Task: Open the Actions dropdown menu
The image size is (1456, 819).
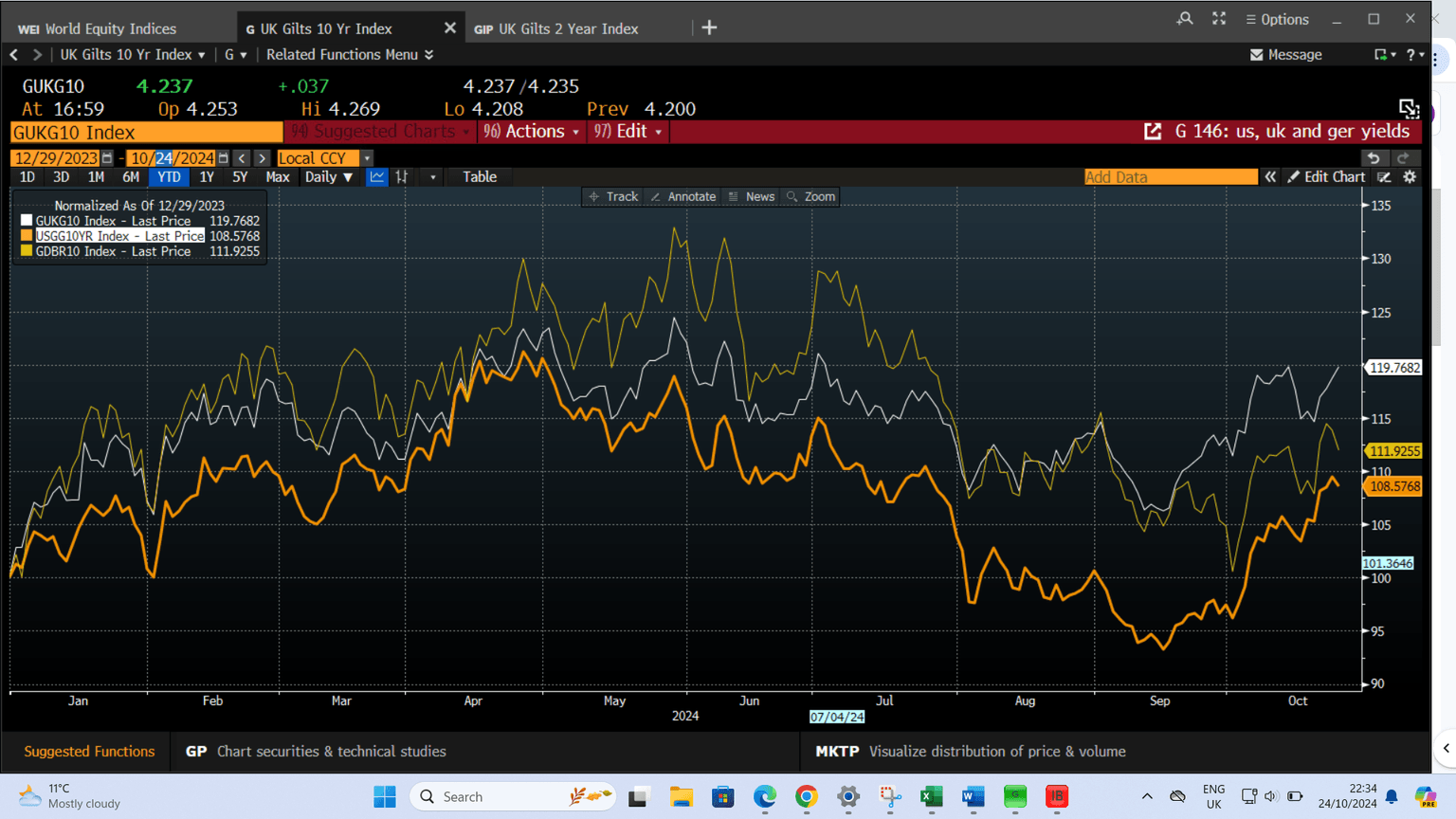Action: click(x=533, y=132)
